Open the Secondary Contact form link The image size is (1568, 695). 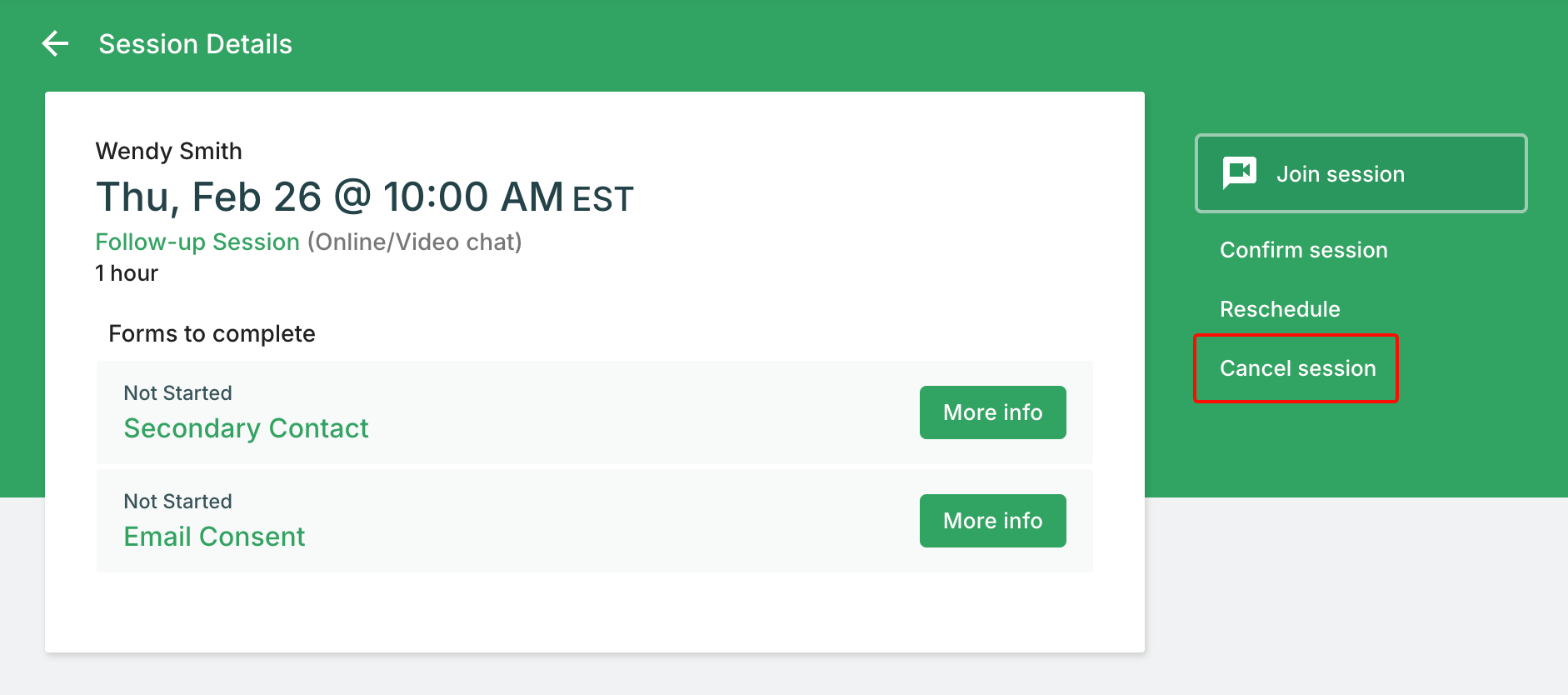click(x=246, y=428)
